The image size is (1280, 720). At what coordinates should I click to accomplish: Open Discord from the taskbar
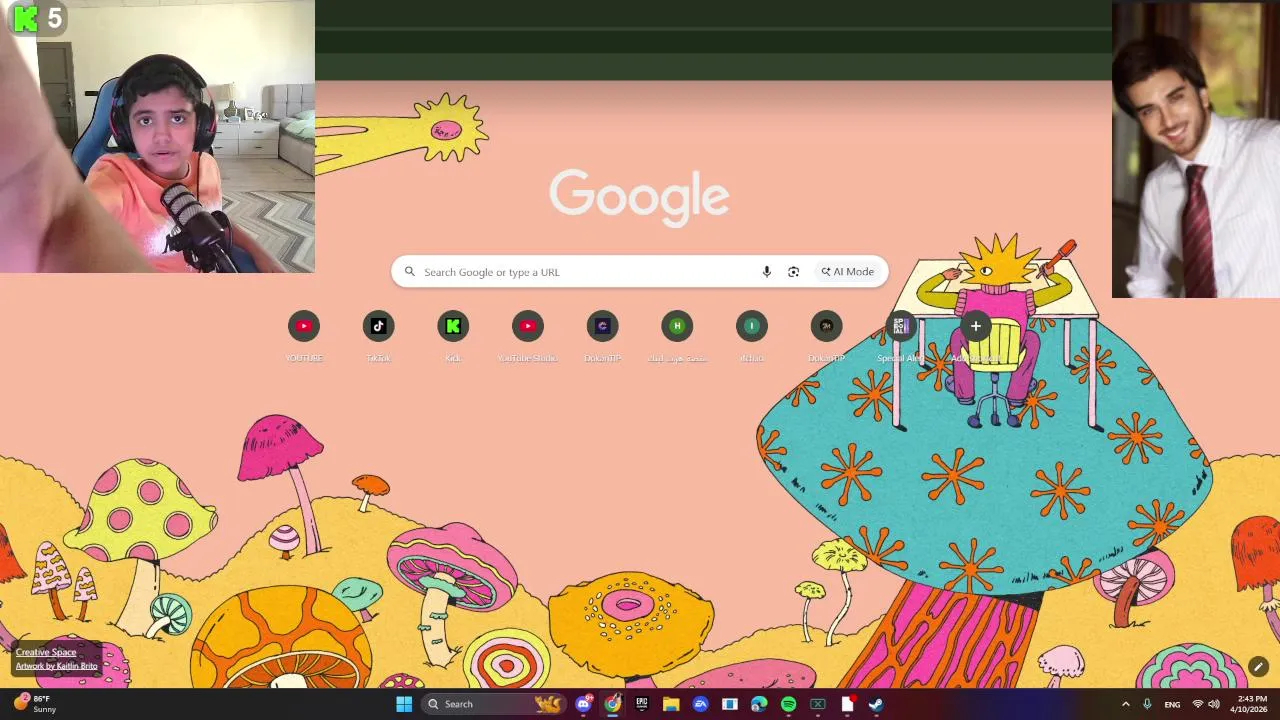click(x=583, y=704)
